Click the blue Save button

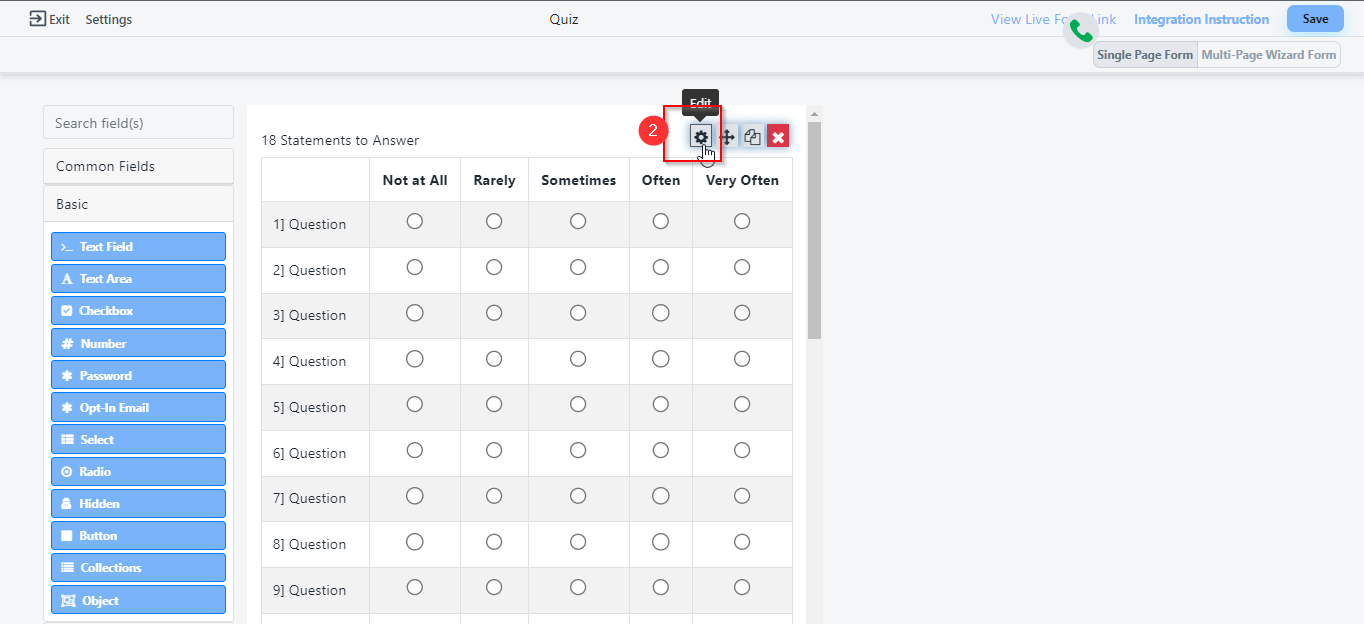coord(1315,19)
